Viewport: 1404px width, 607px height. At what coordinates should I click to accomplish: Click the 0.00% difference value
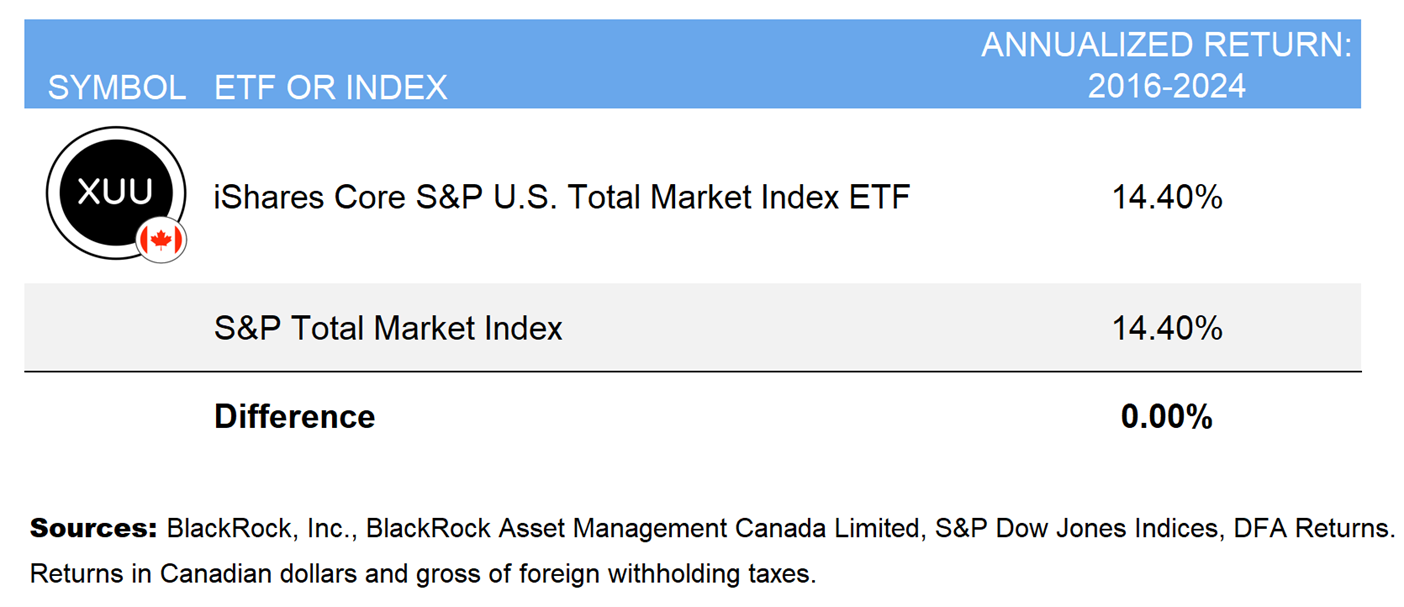1166,416
